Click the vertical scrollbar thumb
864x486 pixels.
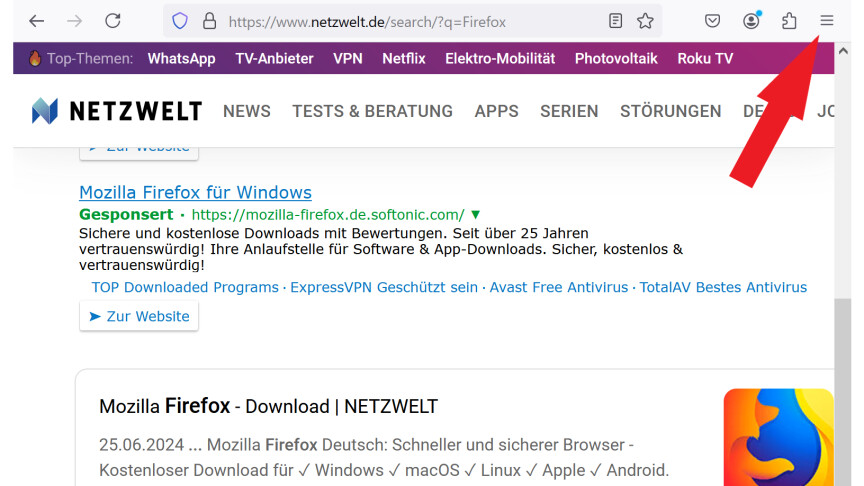click(x=843, y=392)
